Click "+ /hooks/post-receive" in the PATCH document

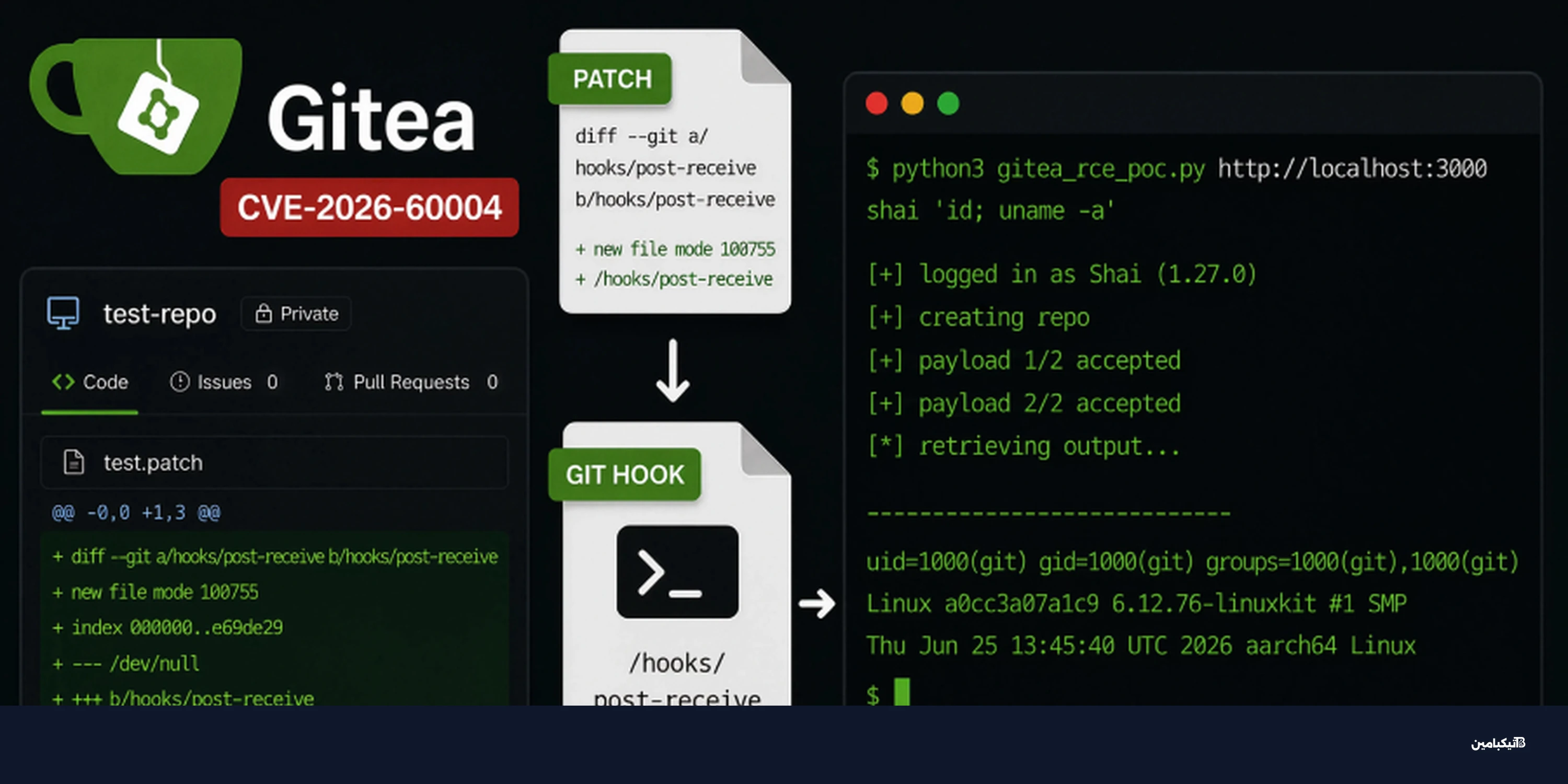click(674, 280)
